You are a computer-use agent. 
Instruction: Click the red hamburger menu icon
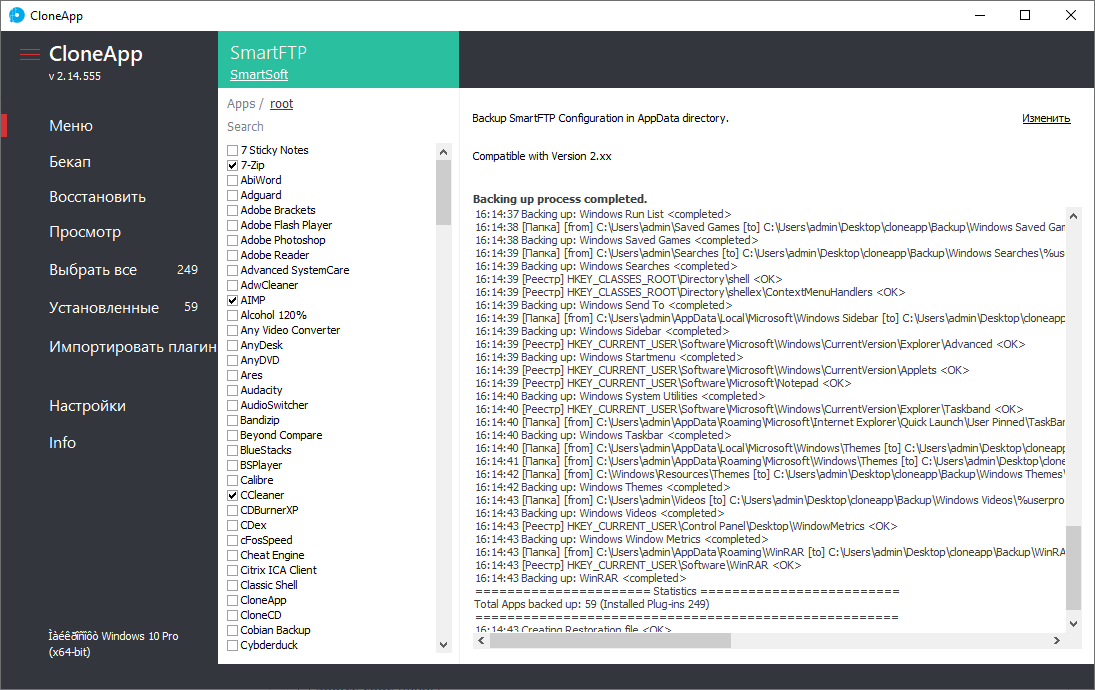pos(30,54)
